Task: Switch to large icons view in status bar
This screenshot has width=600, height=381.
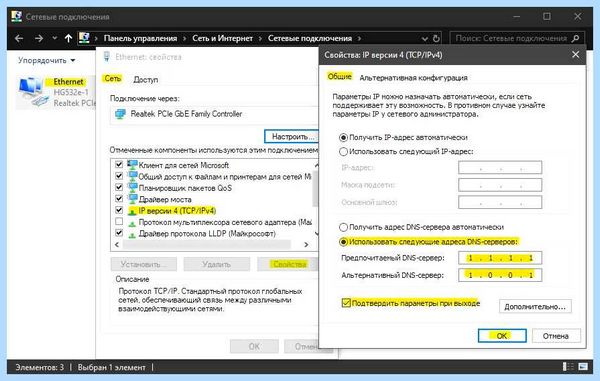Action: (x=583, y=367)
